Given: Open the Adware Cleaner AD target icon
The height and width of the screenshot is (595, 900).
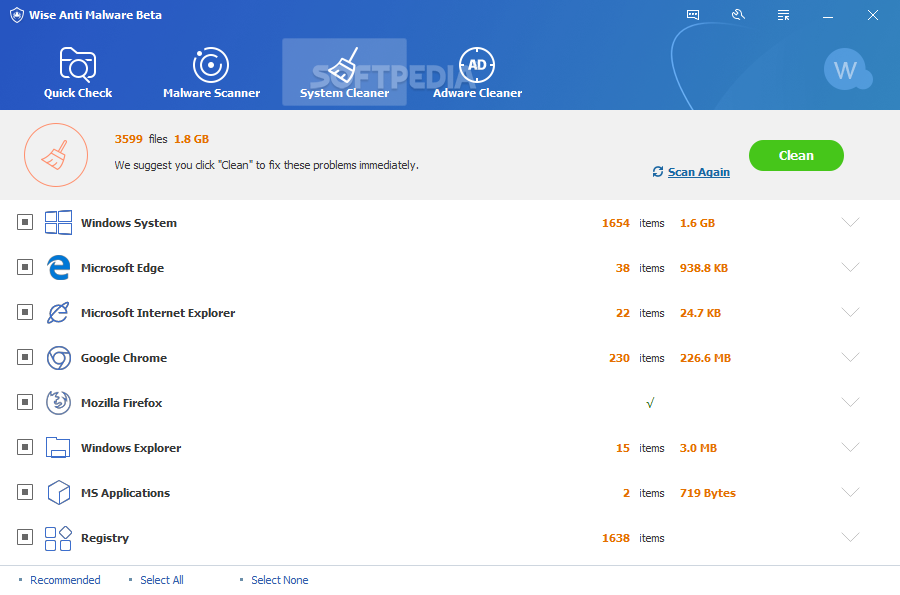Looking at the screenshot, I should click(x=477, y=64).
